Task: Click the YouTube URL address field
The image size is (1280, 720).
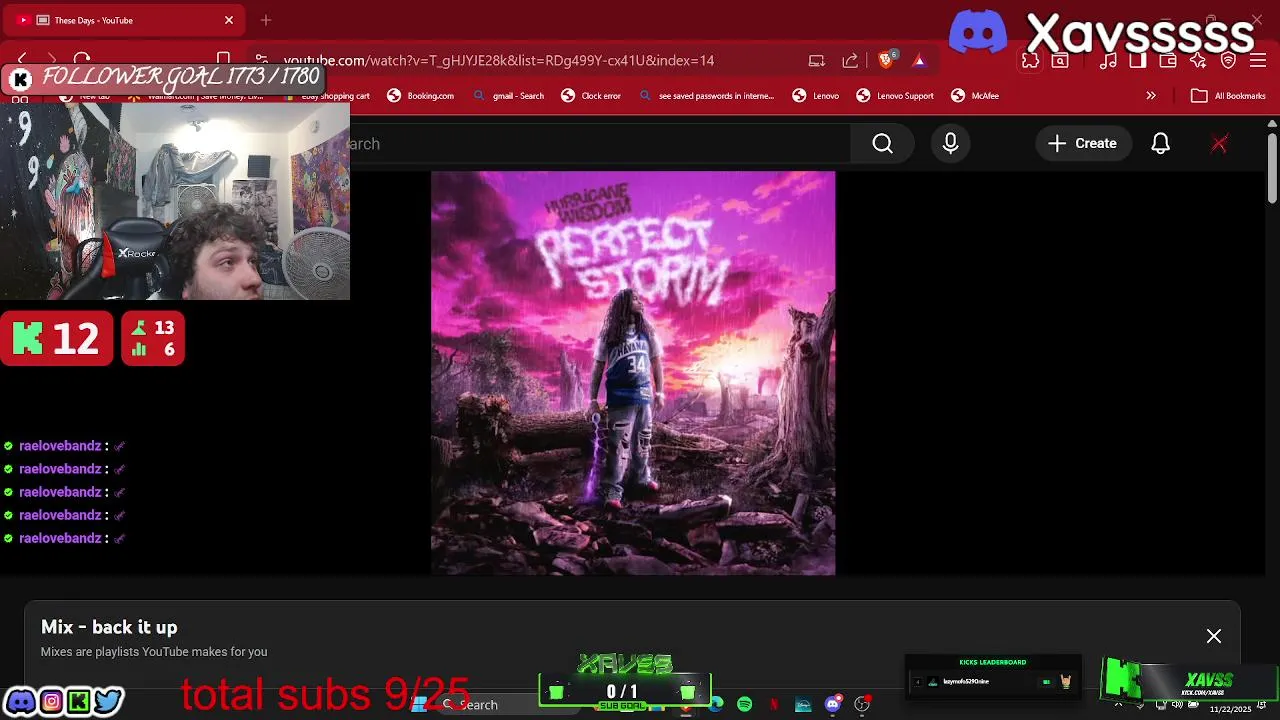Action: click(x=499, y=61)
